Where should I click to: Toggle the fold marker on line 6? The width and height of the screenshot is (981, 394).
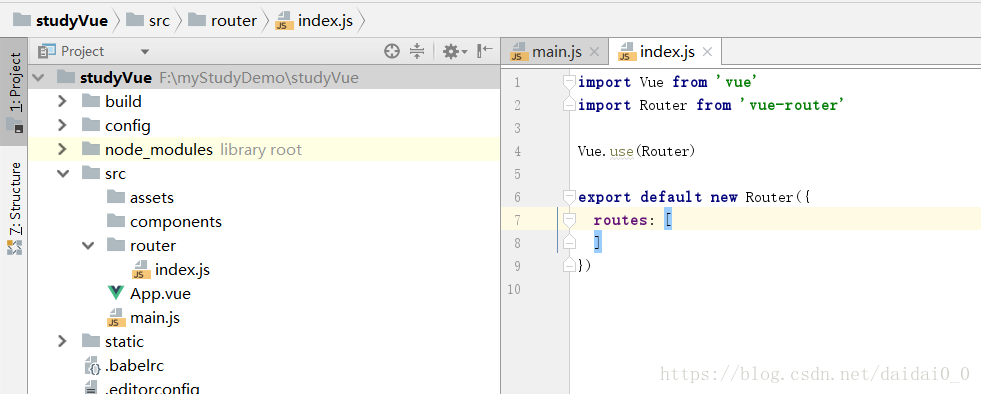point(569,197)
